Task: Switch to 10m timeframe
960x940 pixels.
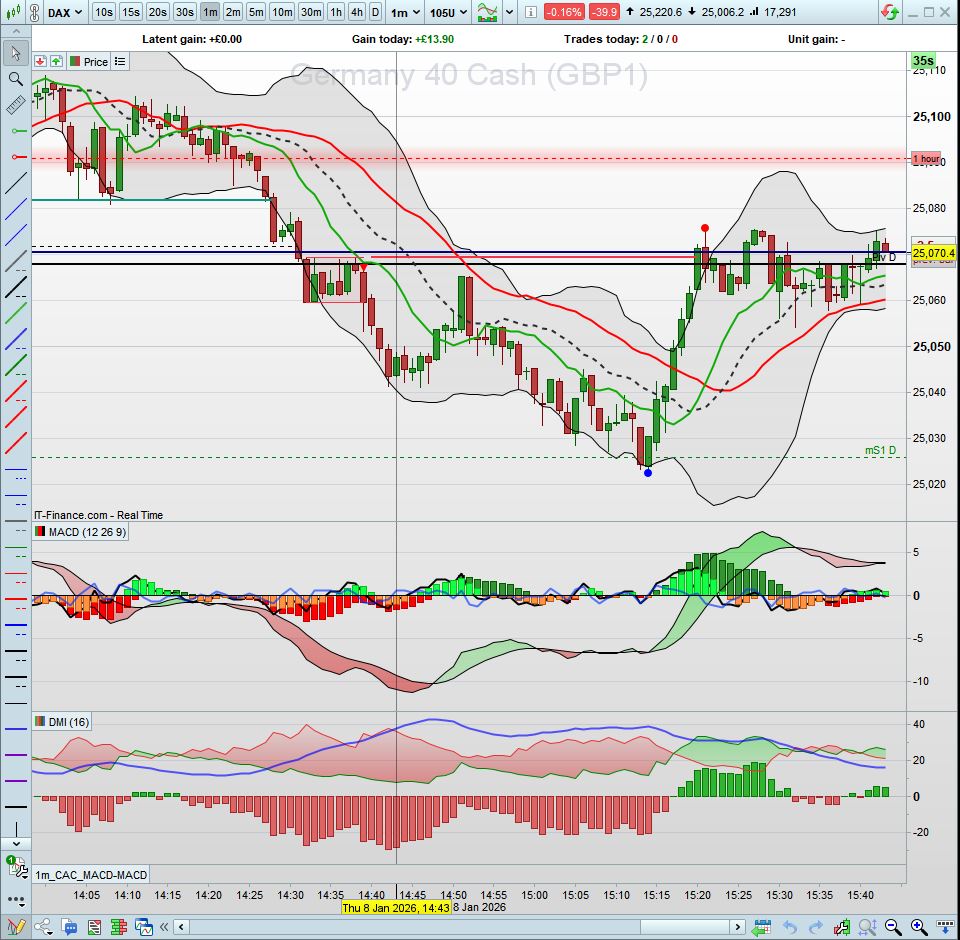Action: 282,12
